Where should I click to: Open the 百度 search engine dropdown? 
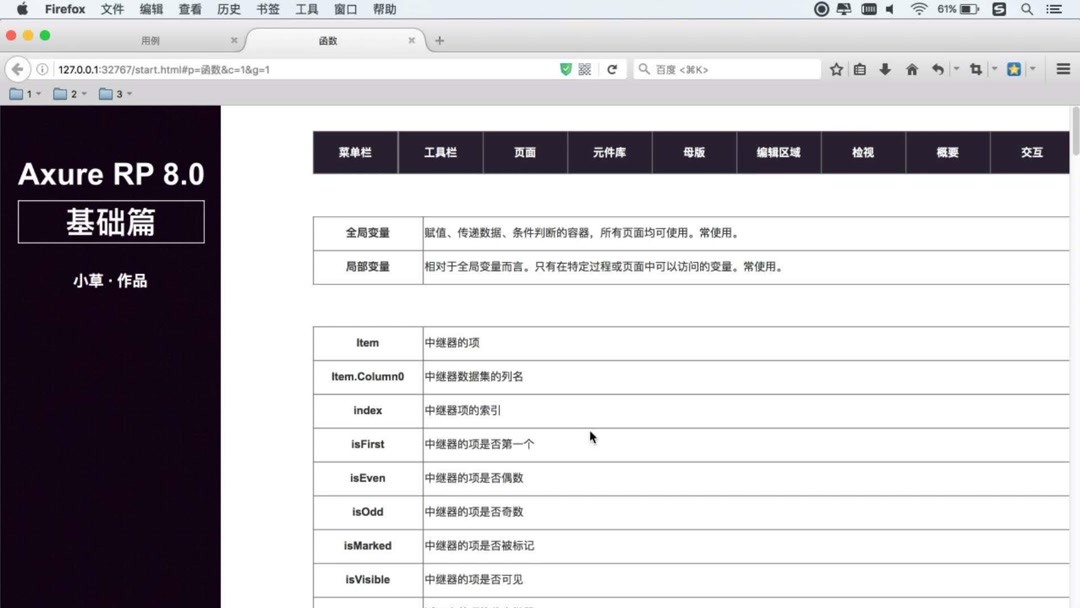644,70
